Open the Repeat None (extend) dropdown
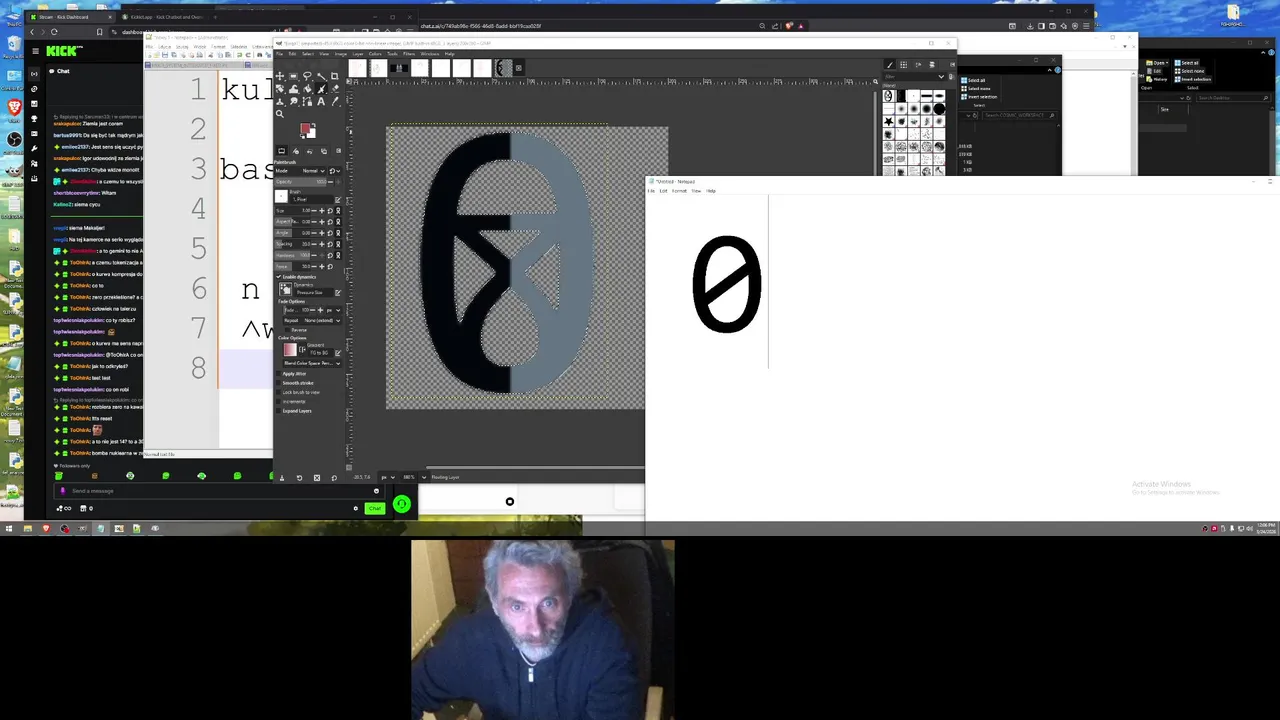This screenshot has width=1280, height=720. pos(312,320)
